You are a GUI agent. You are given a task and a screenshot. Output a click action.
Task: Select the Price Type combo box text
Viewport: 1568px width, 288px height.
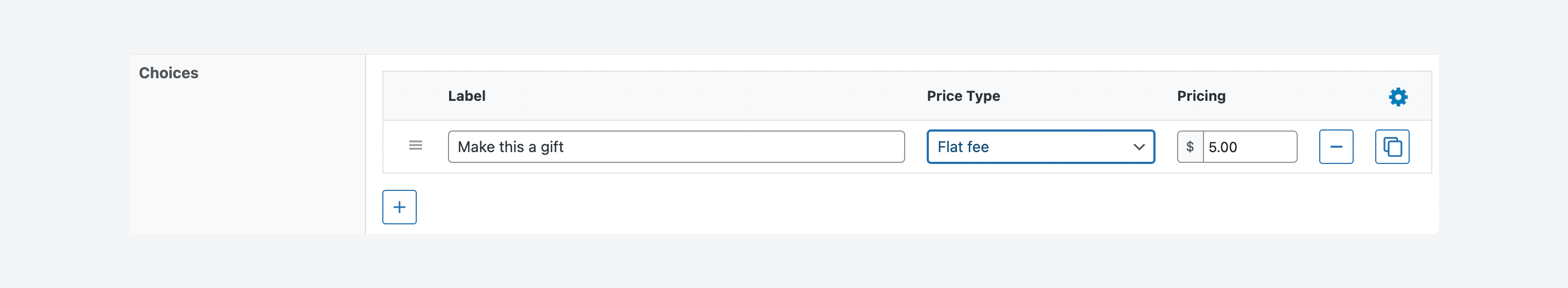pos(963,147)
